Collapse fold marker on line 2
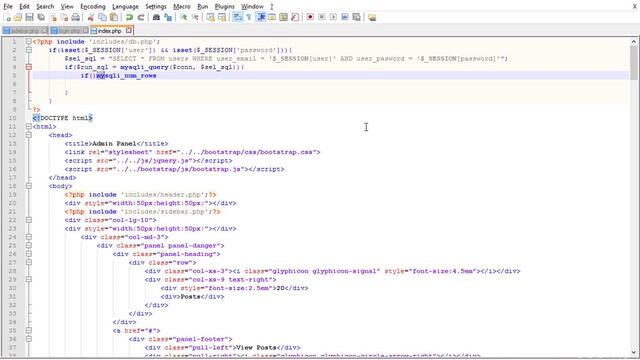The image size is (640, 360). (x=29, y=50)
